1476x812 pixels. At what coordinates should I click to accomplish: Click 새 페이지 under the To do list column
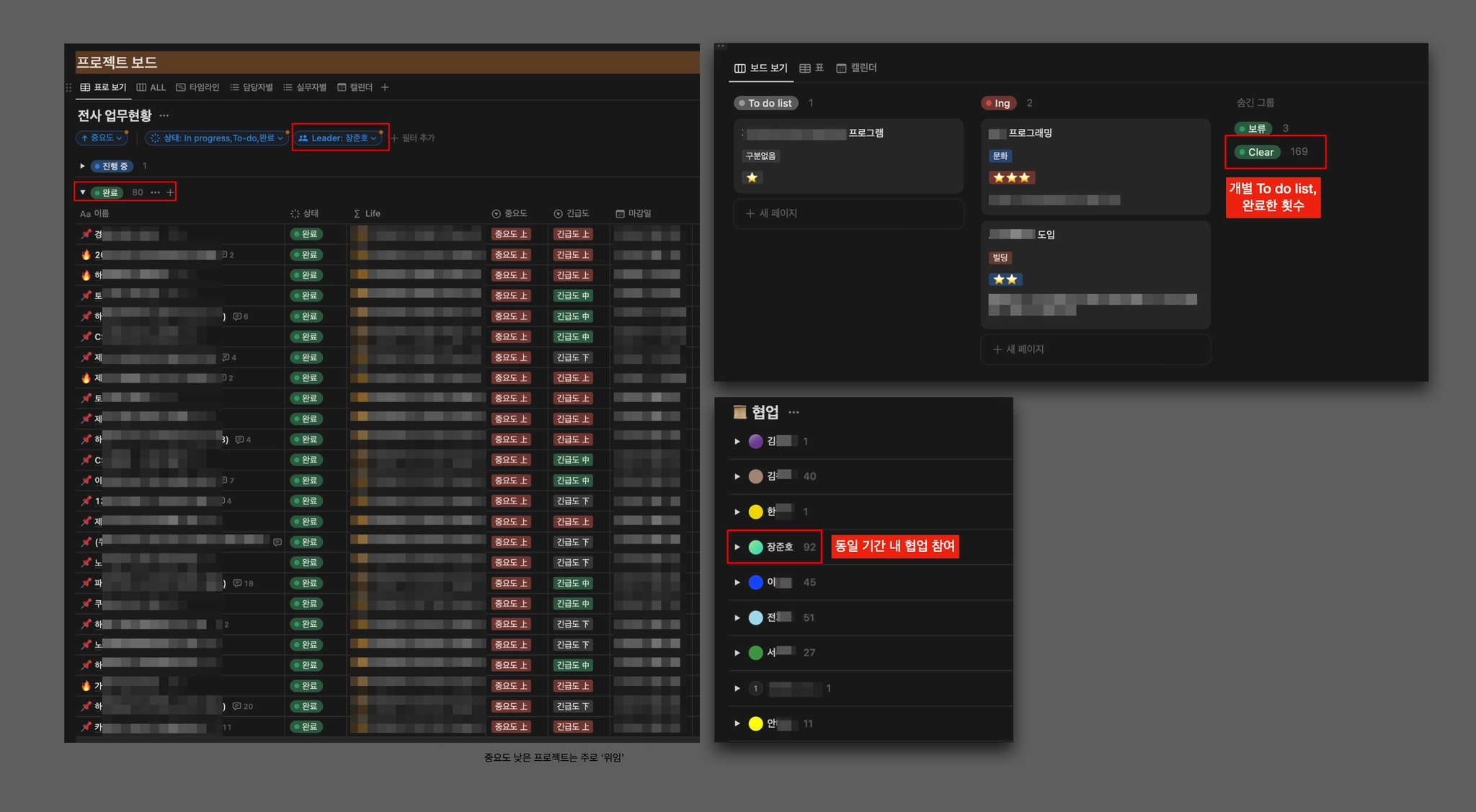tap(771, 213)
